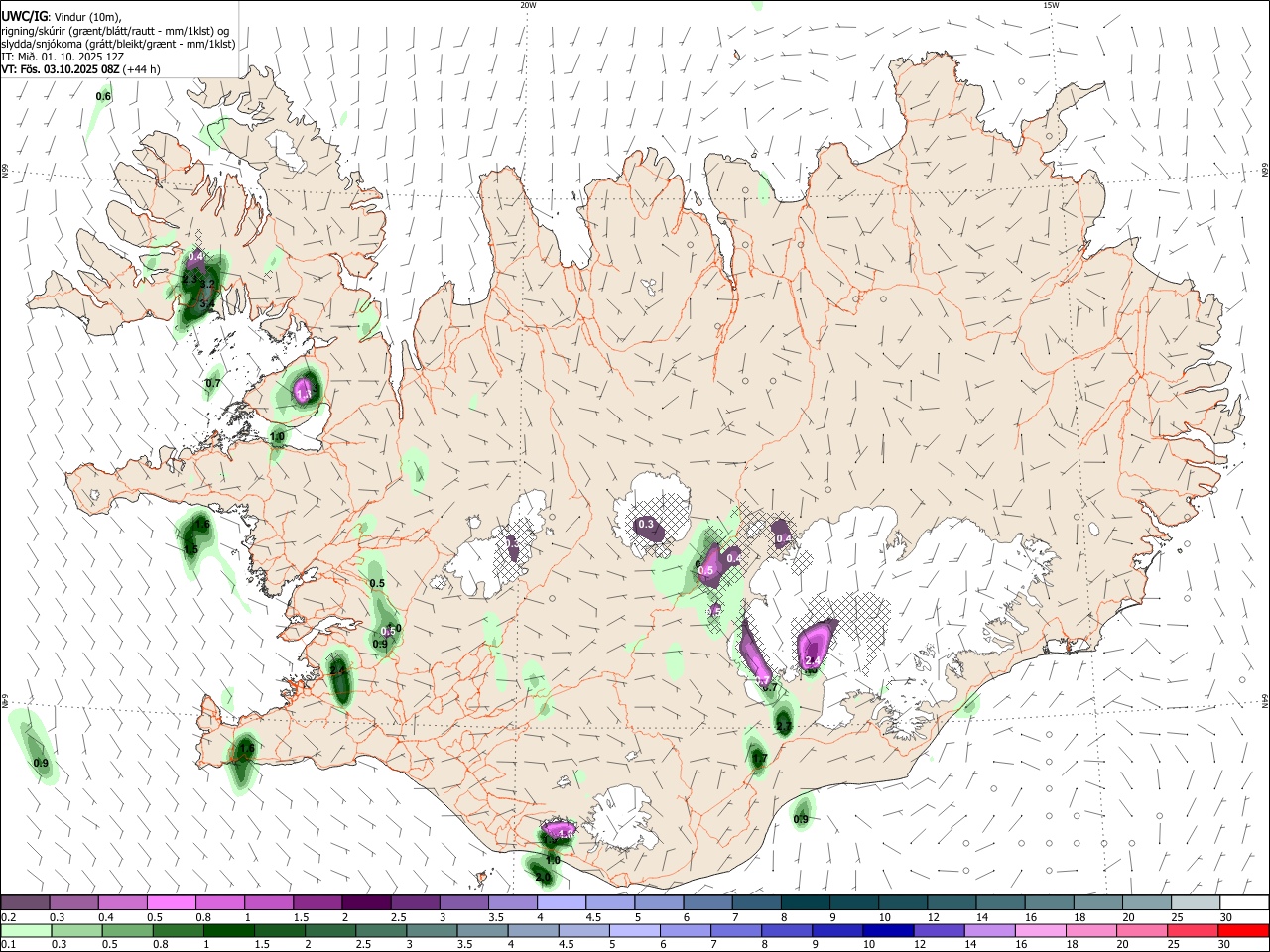The height and width of the screenshot is (952, 1270).
Task: Click the 'UWC/IG: Vindur (10m)' title line
Action: coord(61,16)
